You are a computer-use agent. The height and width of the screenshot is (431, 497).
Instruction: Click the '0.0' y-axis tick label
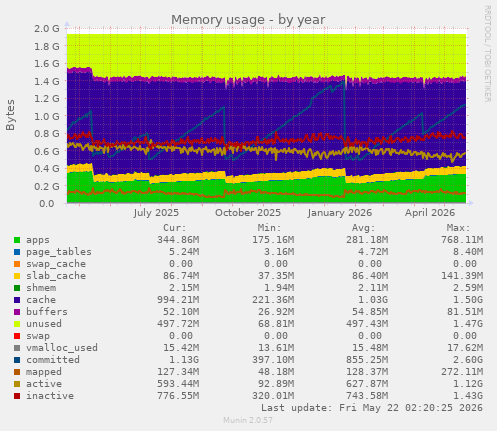46,203
